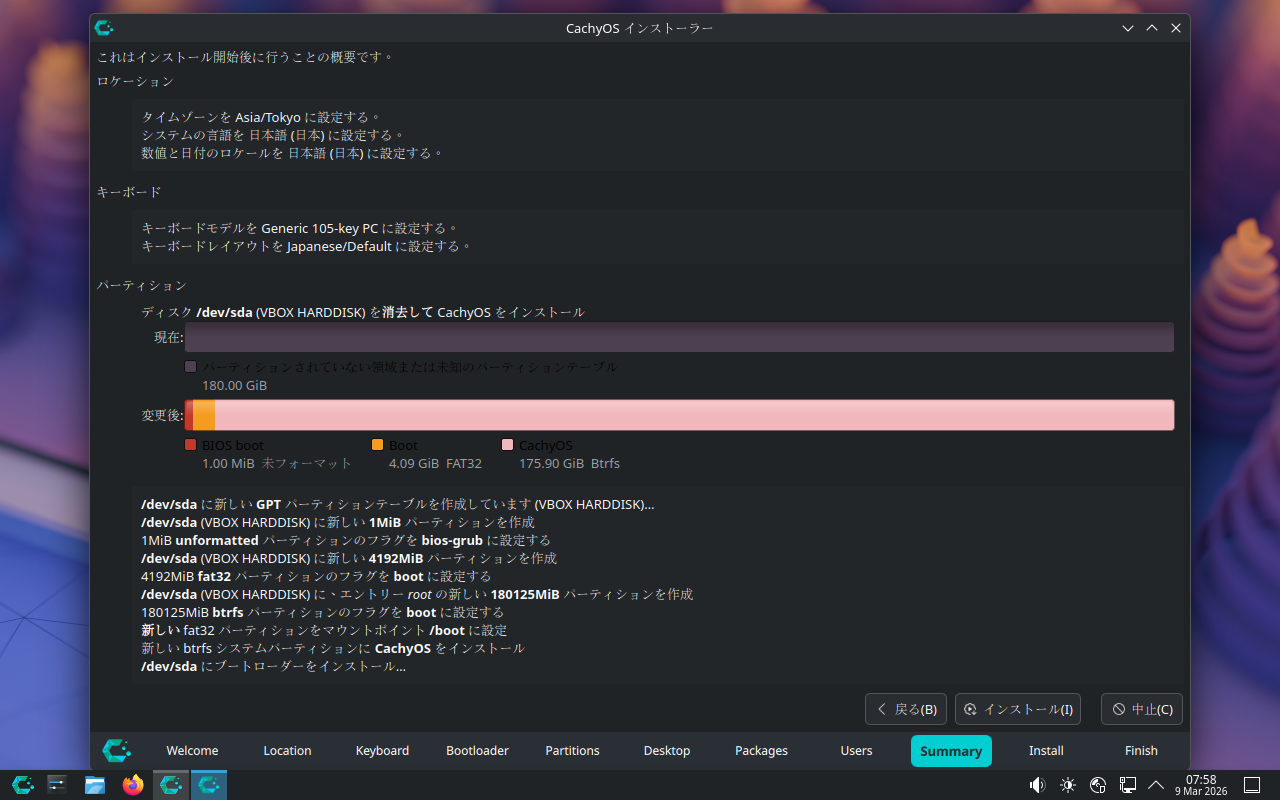Start installation with インストール(I) button

click(x=1018, y=709)
